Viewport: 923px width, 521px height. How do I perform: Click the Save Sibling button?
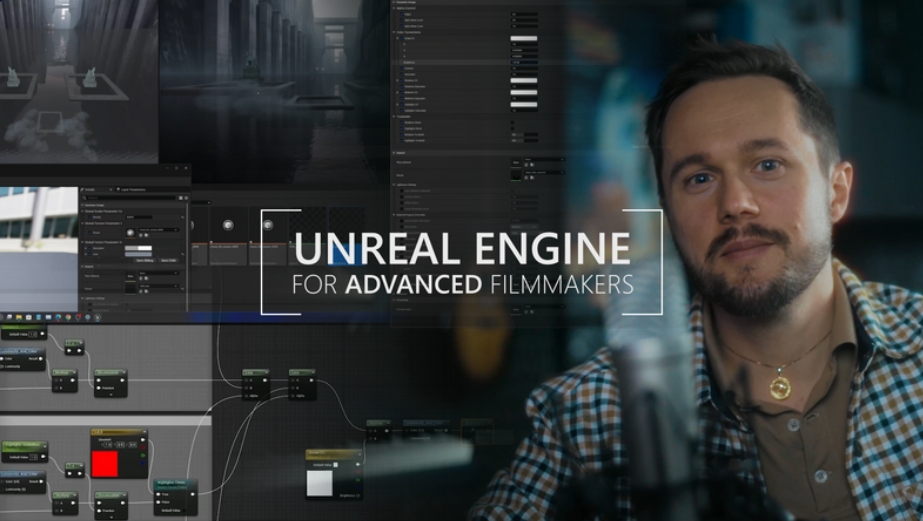pos(145,260)
